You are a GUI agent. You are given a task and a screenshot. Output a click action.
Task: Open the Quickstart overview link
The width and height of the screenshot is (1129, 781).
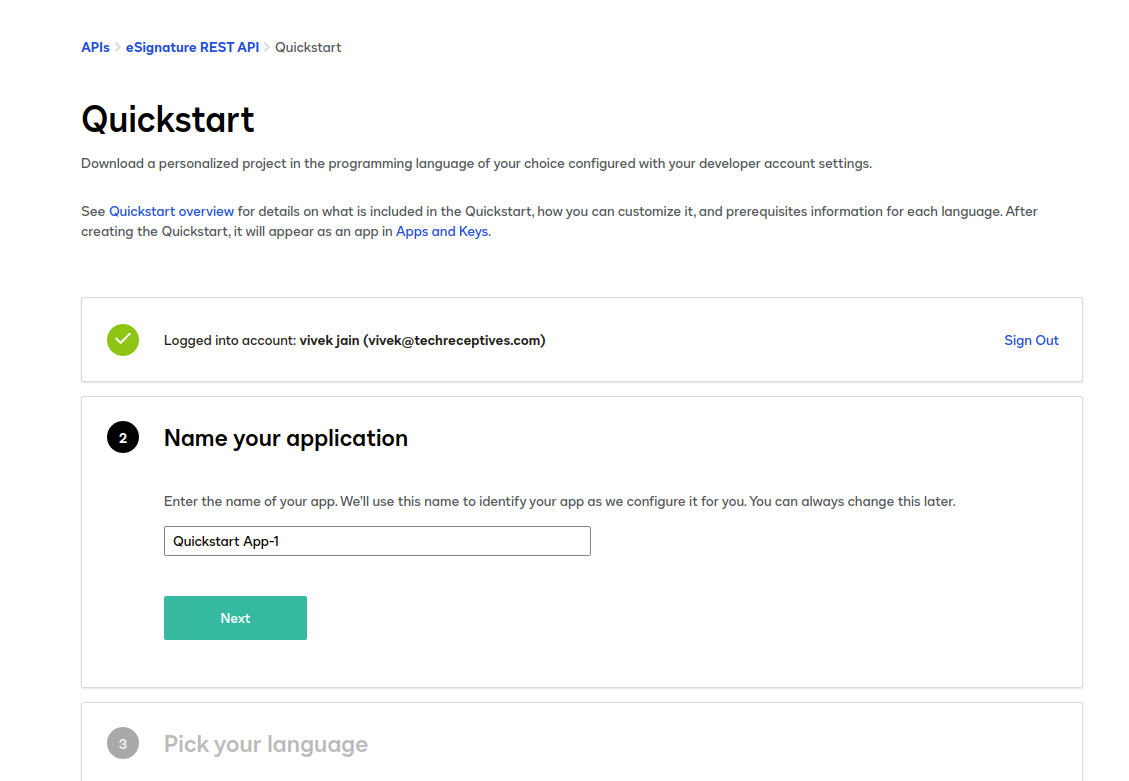[171, 212]
